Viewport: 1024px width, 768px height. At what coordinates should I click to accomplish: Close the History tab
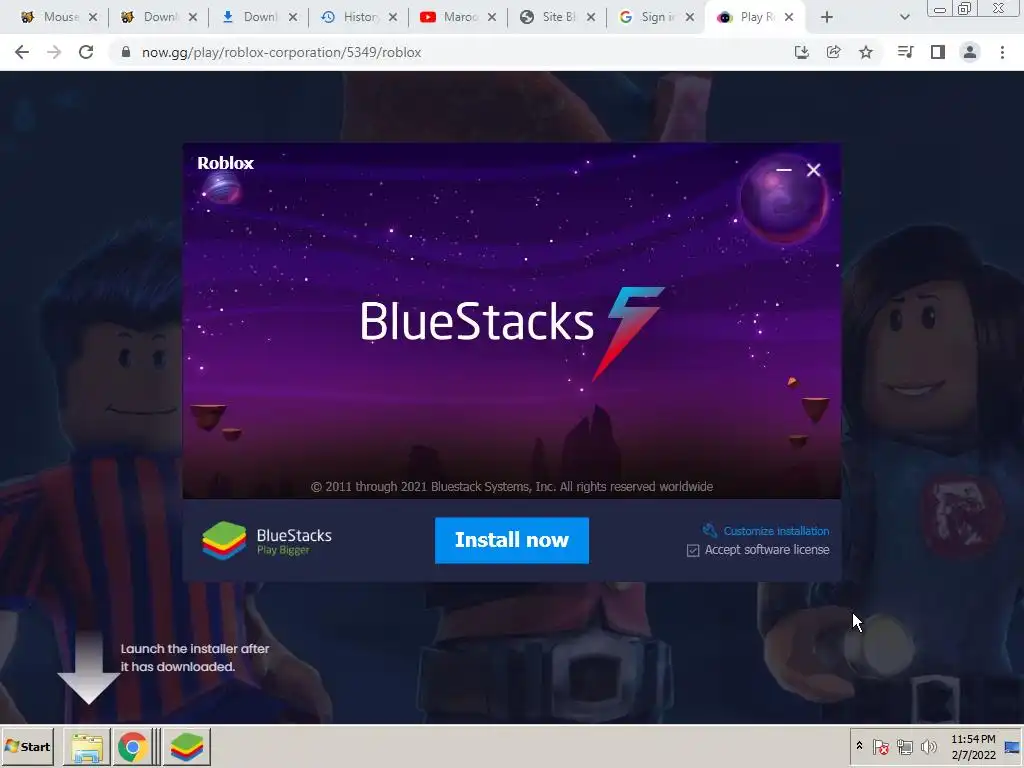click(x=392, y=17)
